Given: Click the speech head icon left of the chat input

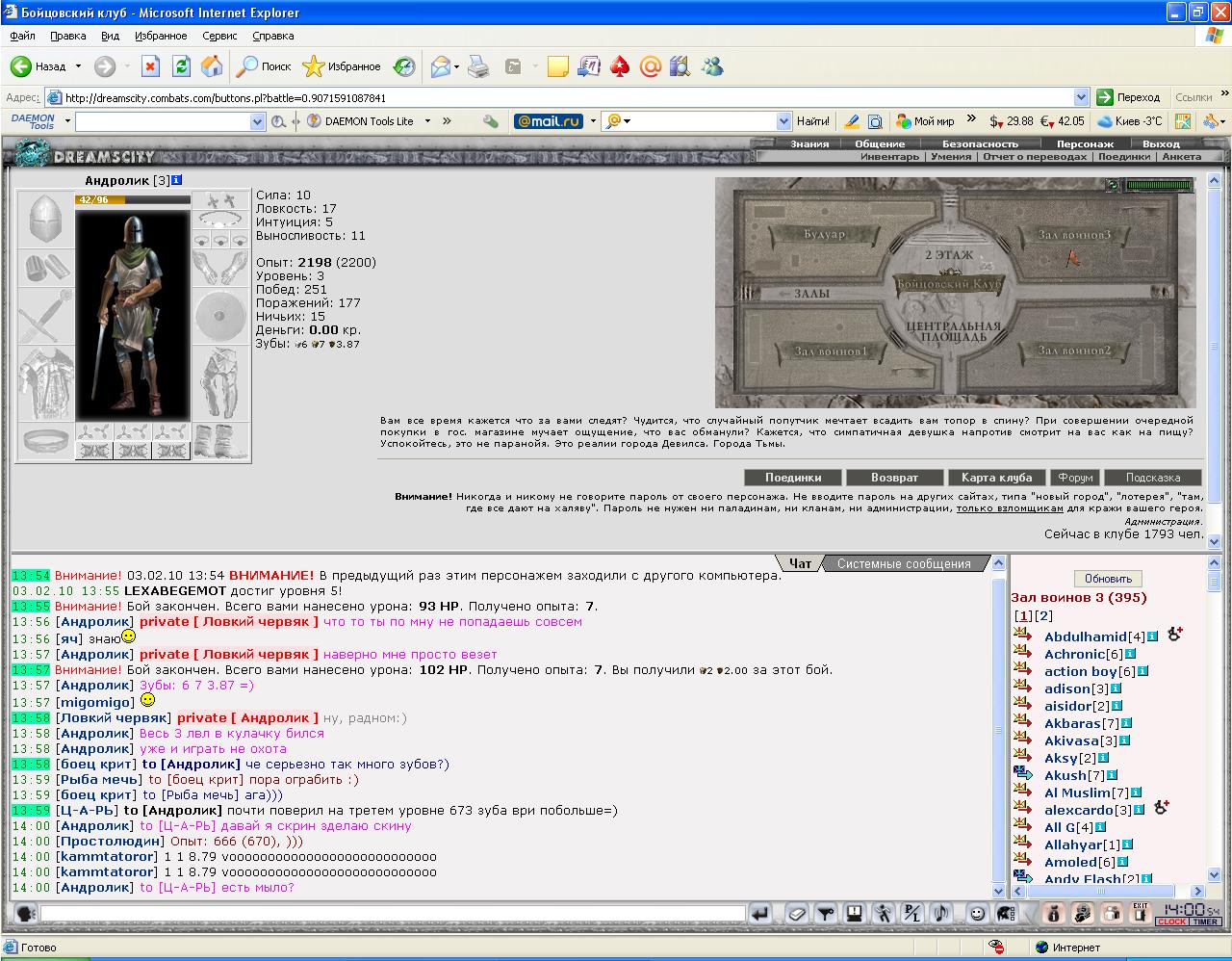Looking at the screenshot, I should pos(26,913).
